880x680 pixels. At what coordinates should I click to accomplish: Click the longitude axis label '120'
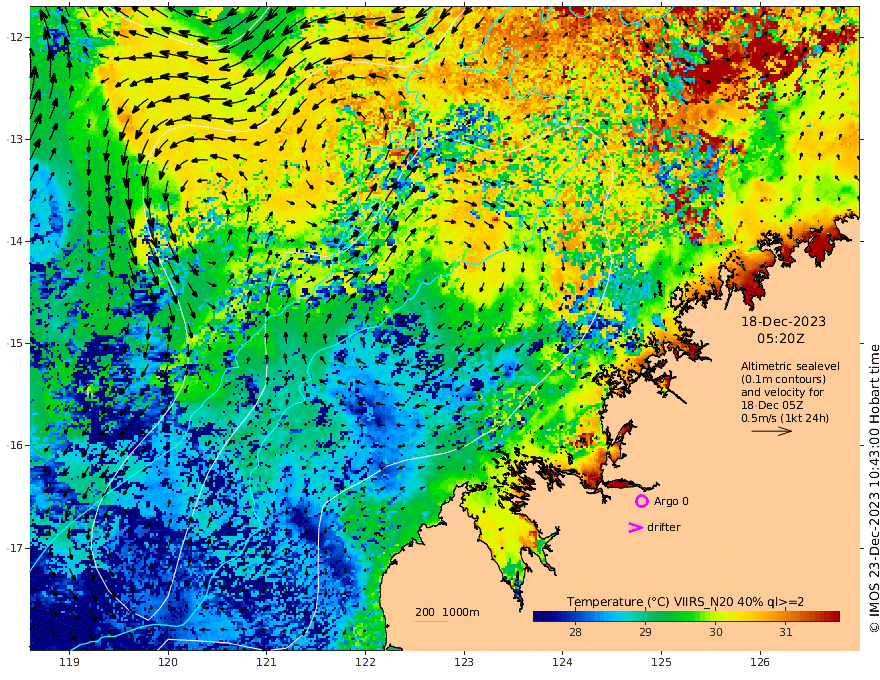(168, 663)
